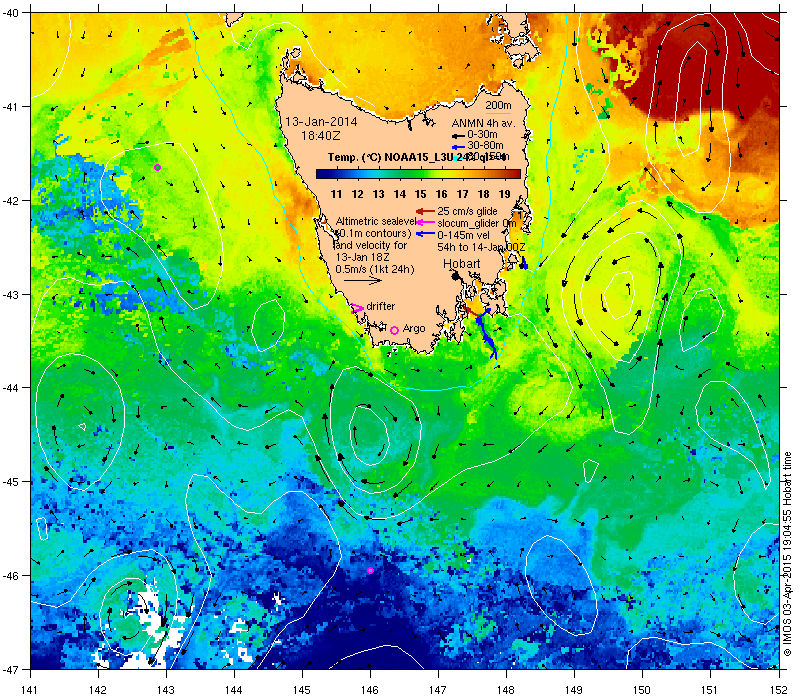Click the magenta slocum_glider legend arrow
The image size is (800, 700).
425,222
